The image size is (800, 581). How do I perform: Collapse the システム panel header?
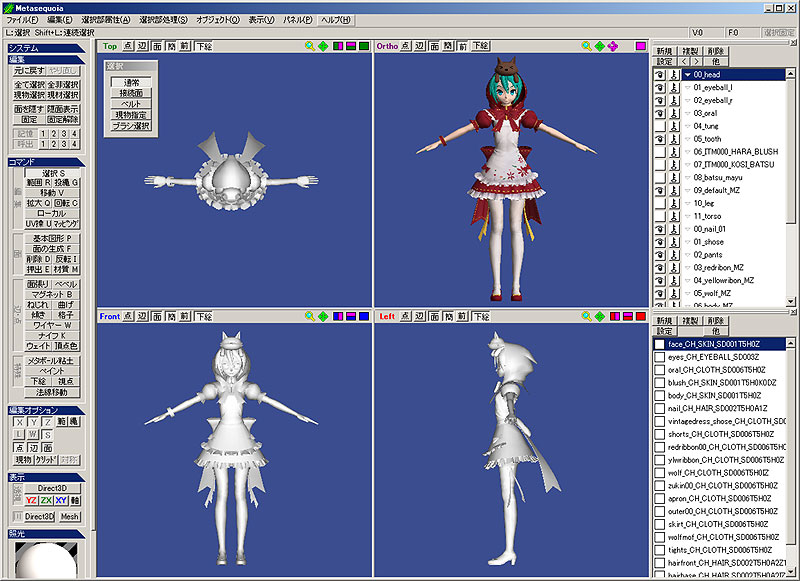46,48
